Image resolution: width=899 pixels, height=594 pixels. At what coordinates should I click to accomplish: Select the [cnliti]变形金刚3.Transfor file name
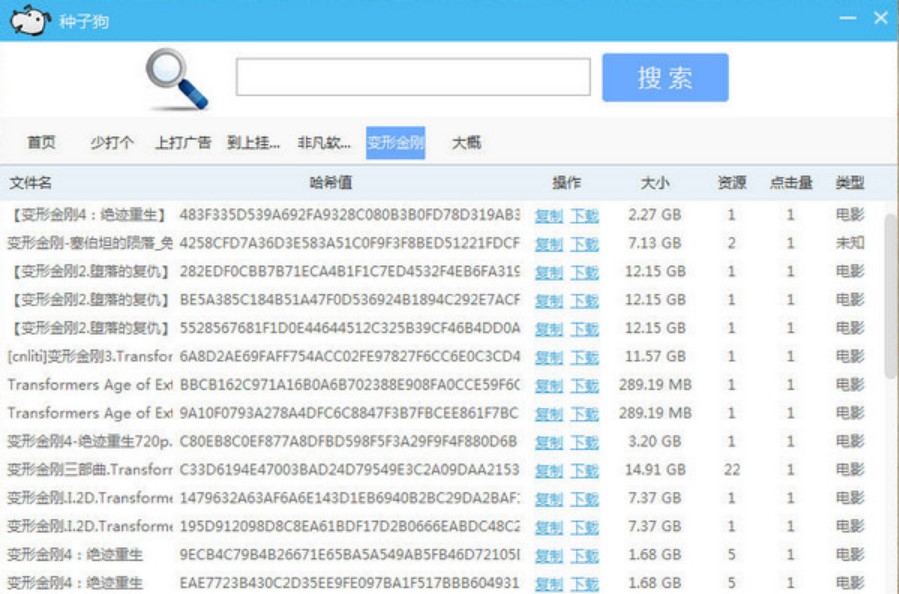coord(89,357)
